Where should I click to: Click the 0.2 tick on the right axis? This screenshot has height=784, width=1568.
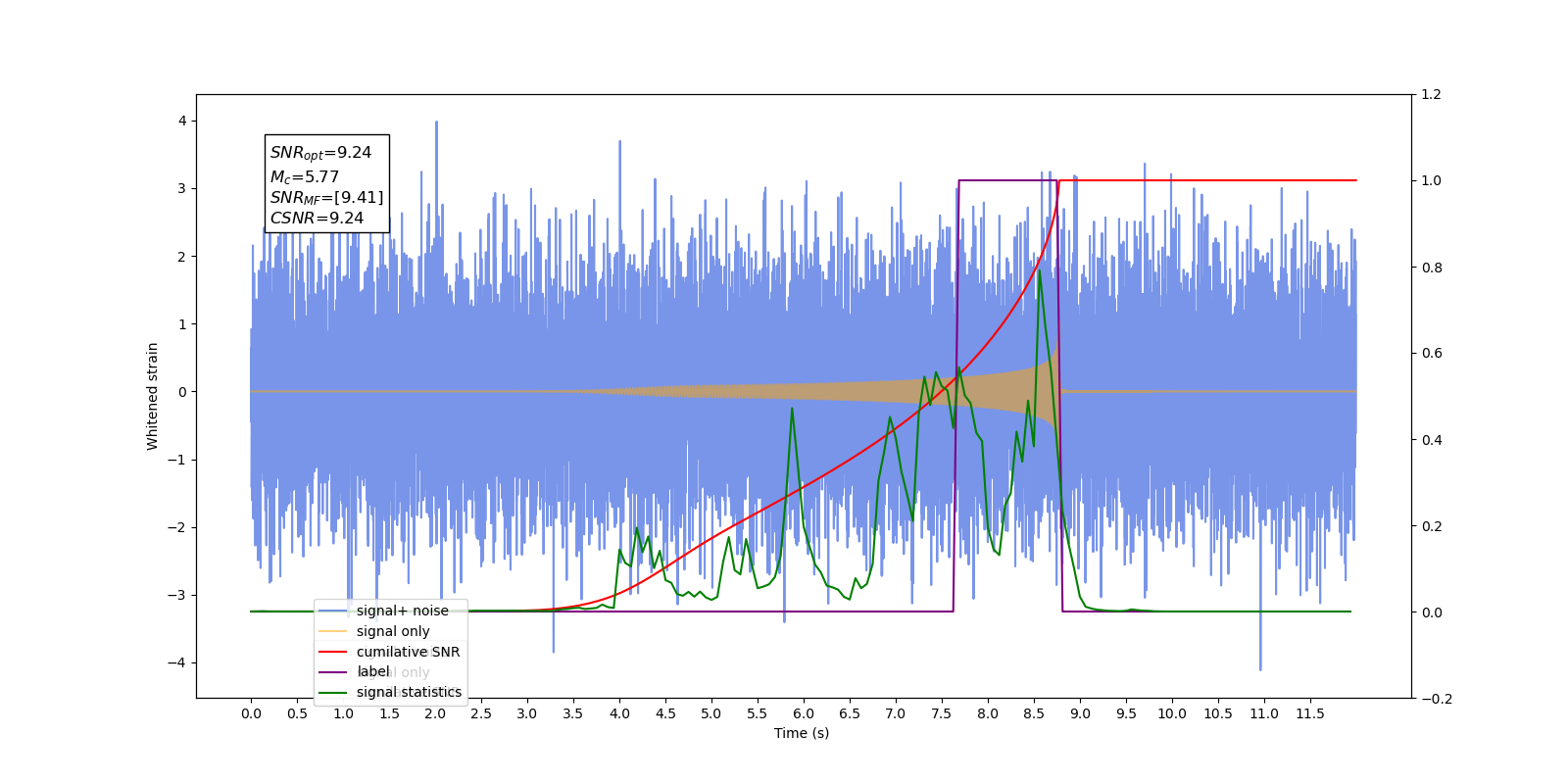[1431, 526]
